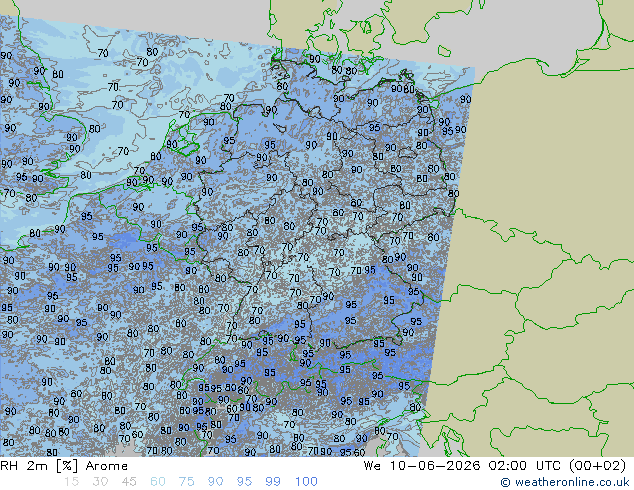Select legend value 15
This screenshot has width=634, height=490.
pos(71,482)
